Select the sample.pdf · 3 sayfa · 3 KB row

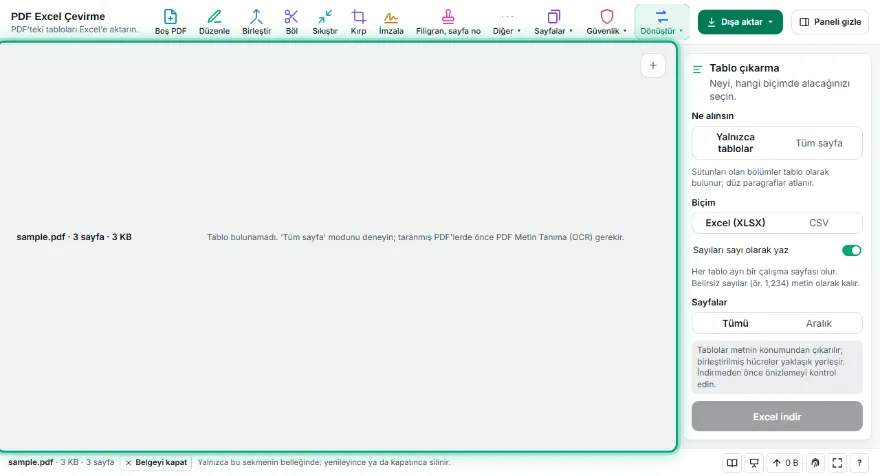pos(74,237)
